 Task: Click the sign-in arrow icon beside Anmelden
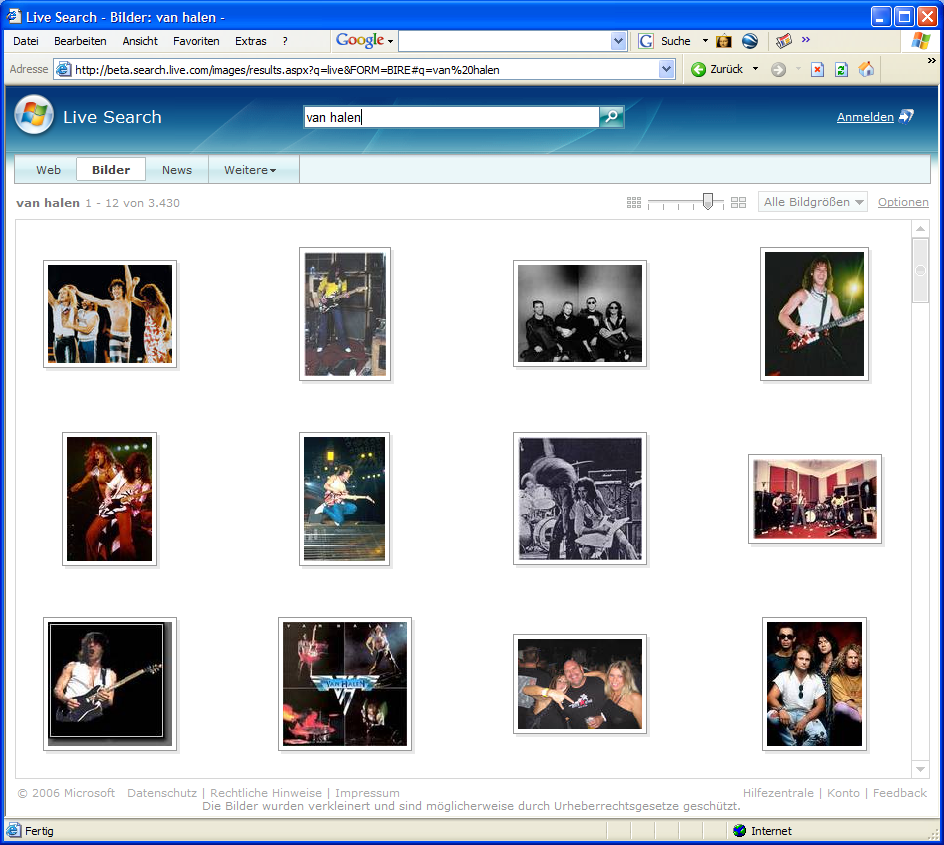coord(906,116)
